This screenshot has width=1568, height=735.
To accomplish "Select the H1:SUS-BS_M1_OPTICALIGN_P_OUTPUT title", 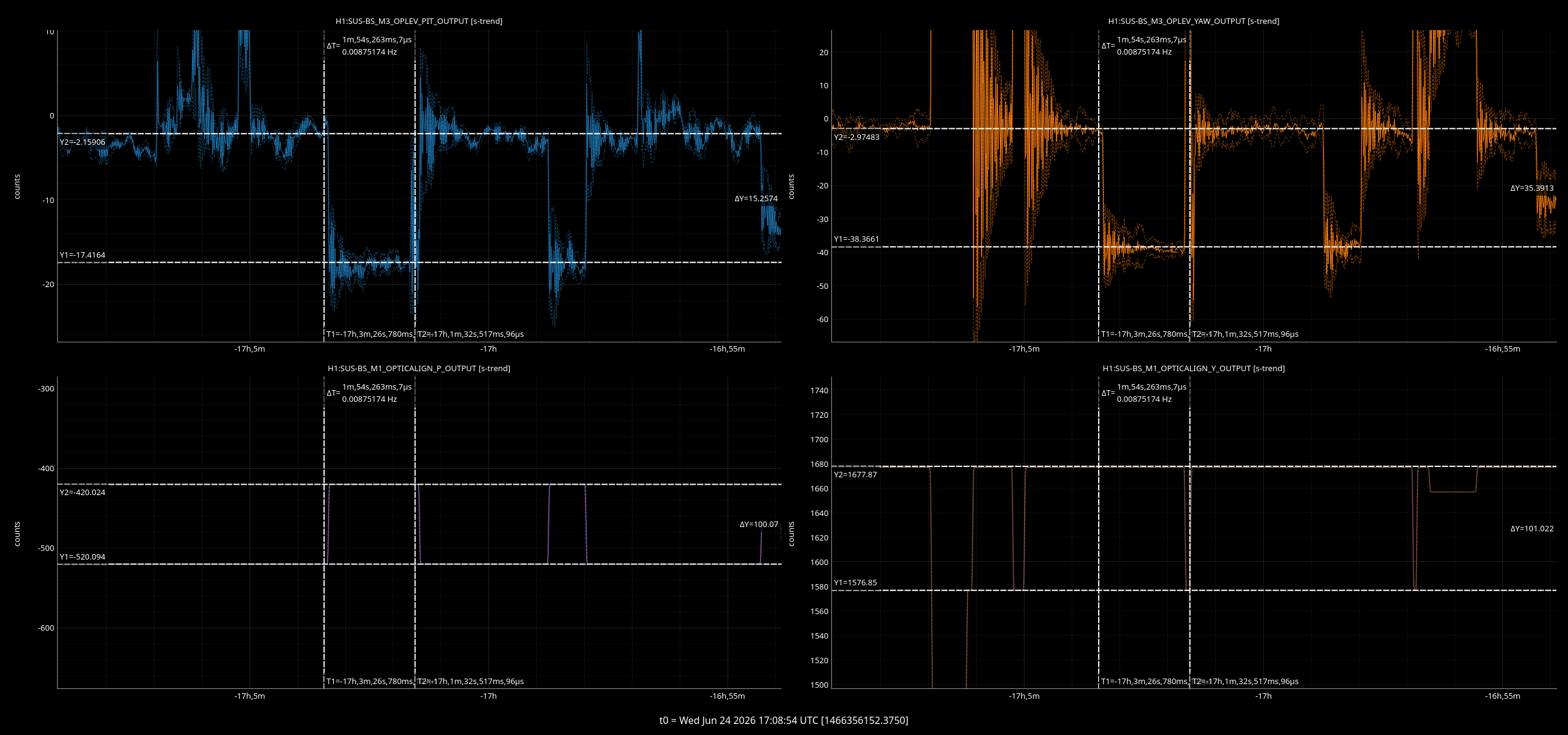I will click(x=419, y=368).
